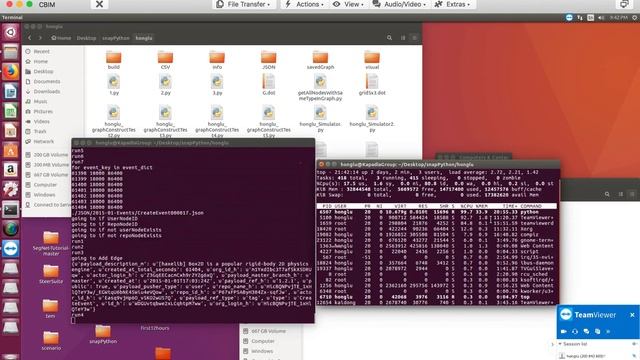Image resolution: width=640 pixels, height=360 pixels.
Task: Select the savedGraph folder
Action: click(x=320, y=60)
